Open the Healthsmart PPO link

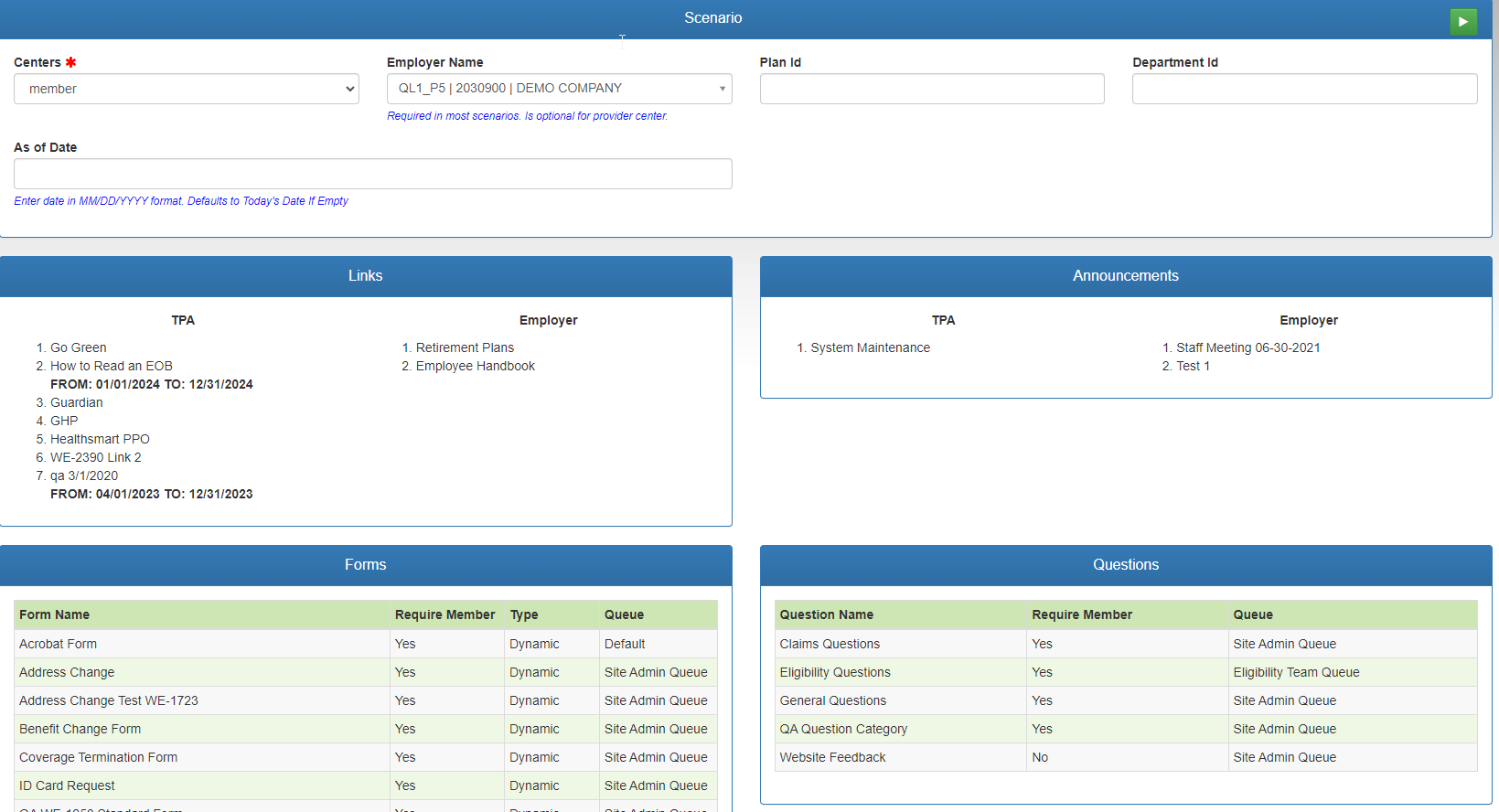(x=100, y=439)
